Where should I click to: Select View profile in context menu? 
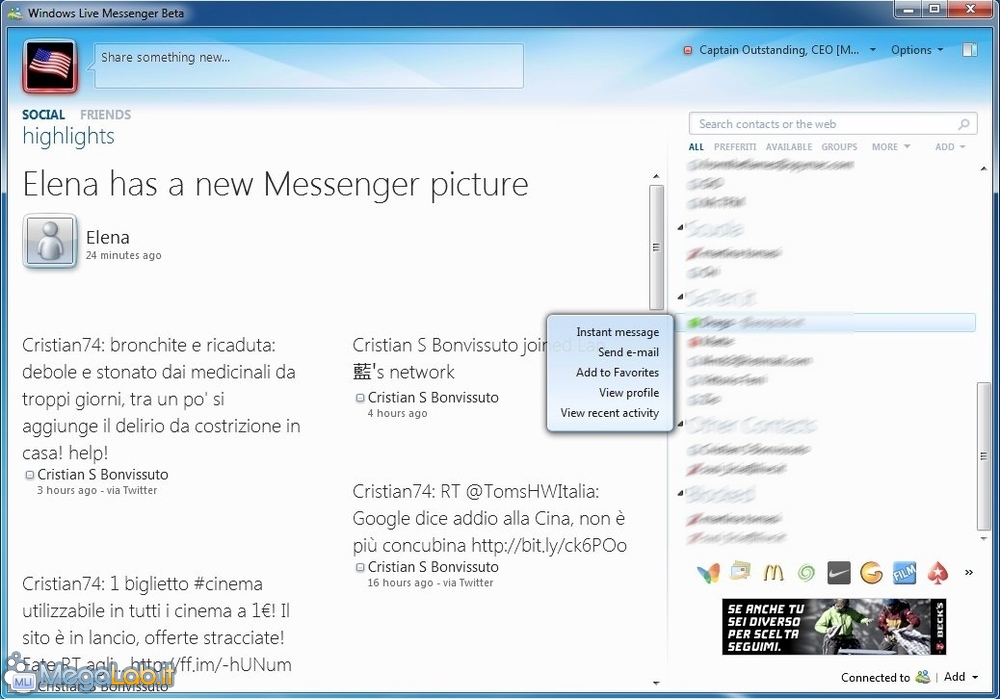(x=628, y=393)
